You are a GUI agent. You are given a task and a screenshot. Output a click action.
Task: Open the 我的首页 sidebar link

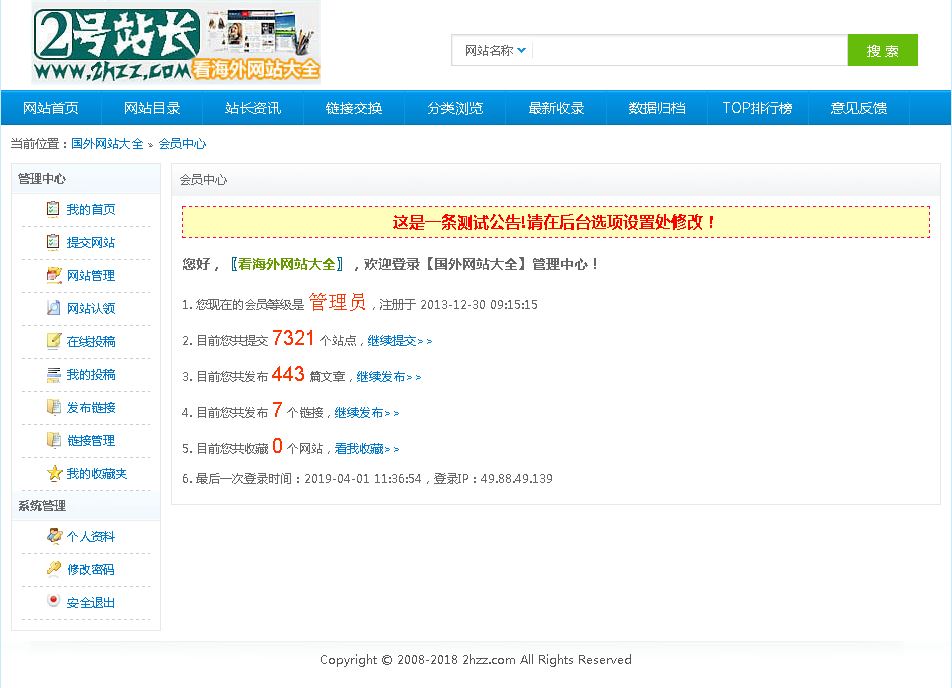tap(91, 209)
